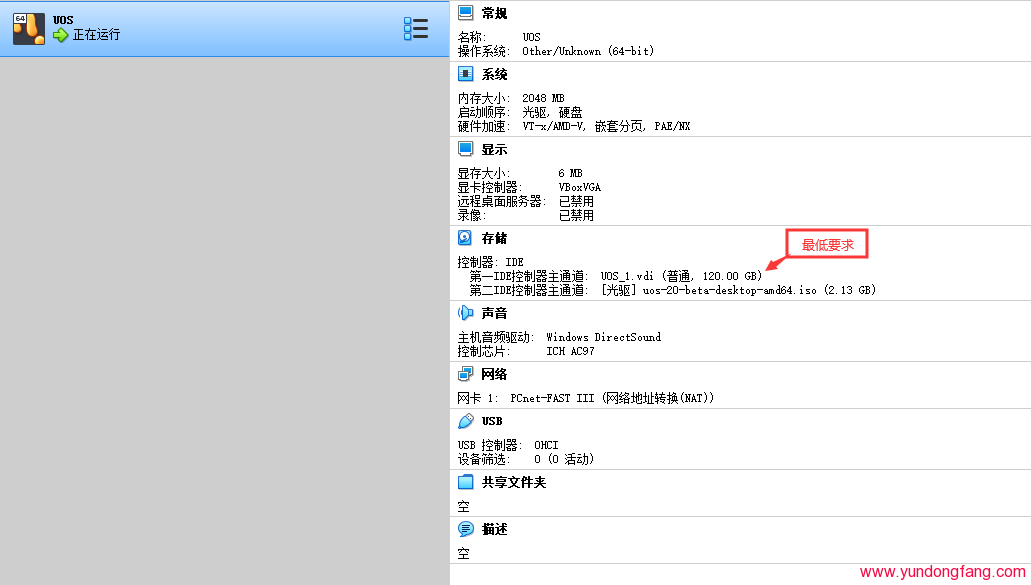Select the UOS machine entry in the sidebar

click(200, 29)
